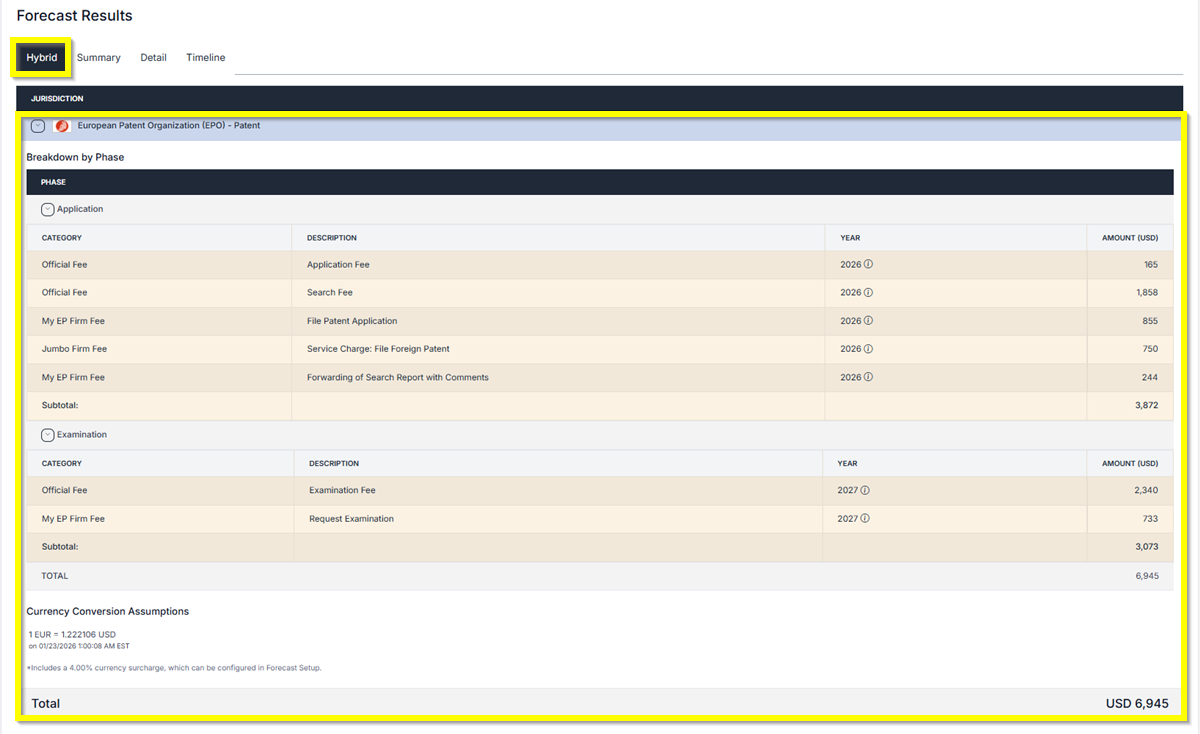1200x734 pixels.
Task: Click info icon beside Search Fee year
Action: point(868,293)
